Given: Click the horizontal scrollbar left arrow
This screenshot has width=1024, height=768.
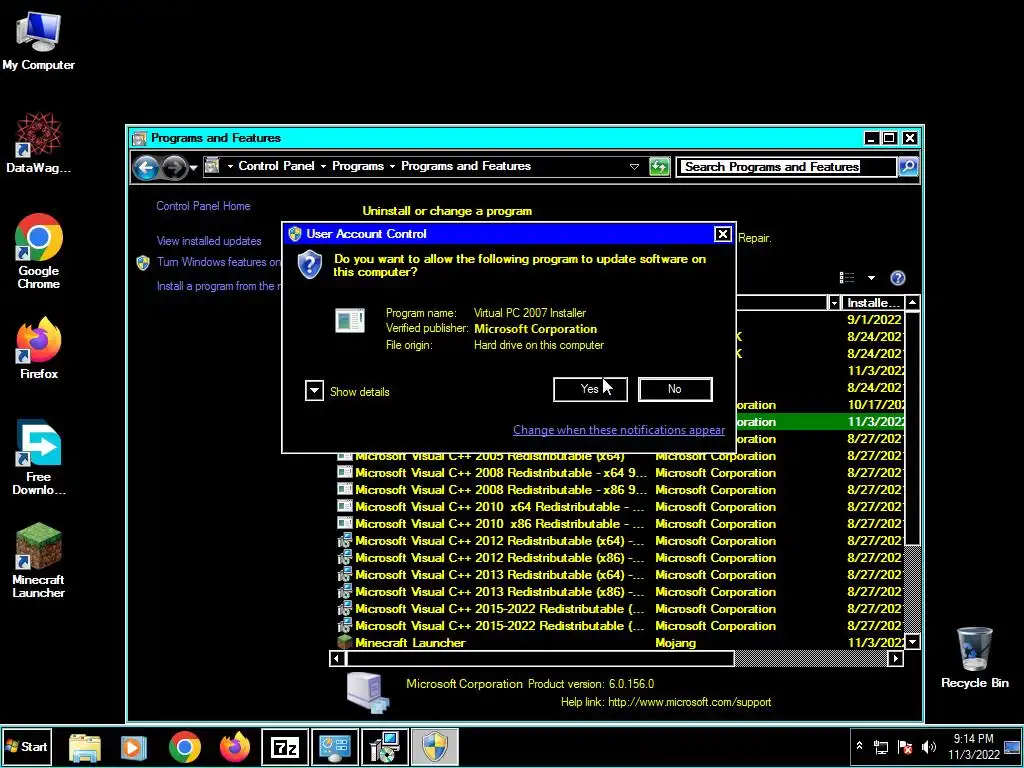Looking at the screenshot, I should (337, 659).
